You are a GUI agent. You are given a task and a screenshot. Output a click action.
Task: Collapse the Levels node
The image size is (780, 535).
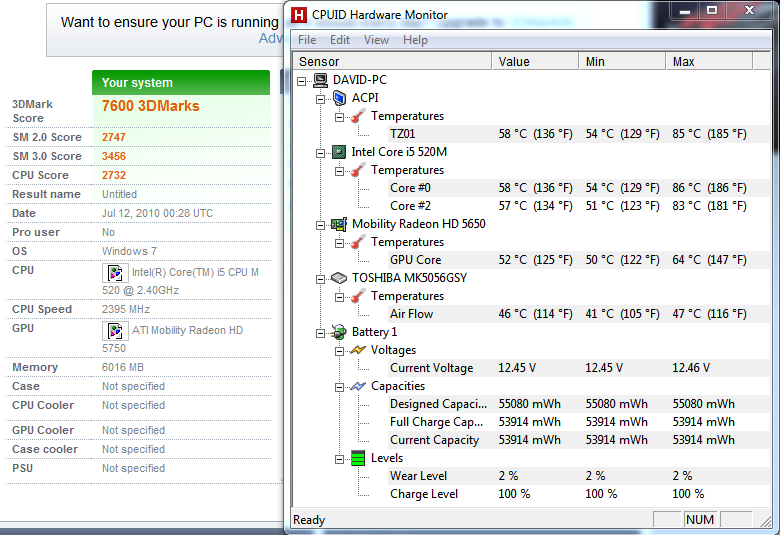(339, 459)
